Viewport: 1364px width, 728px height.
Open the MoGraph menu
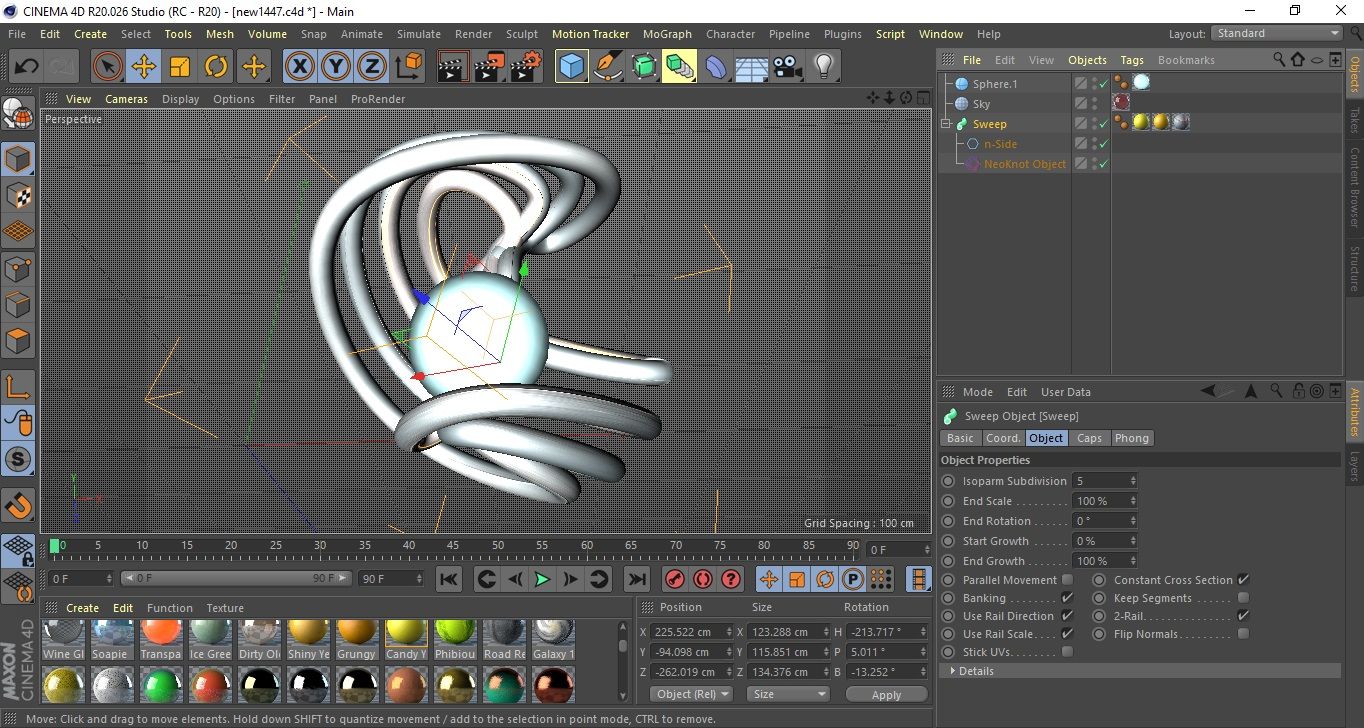click(667, 34)
